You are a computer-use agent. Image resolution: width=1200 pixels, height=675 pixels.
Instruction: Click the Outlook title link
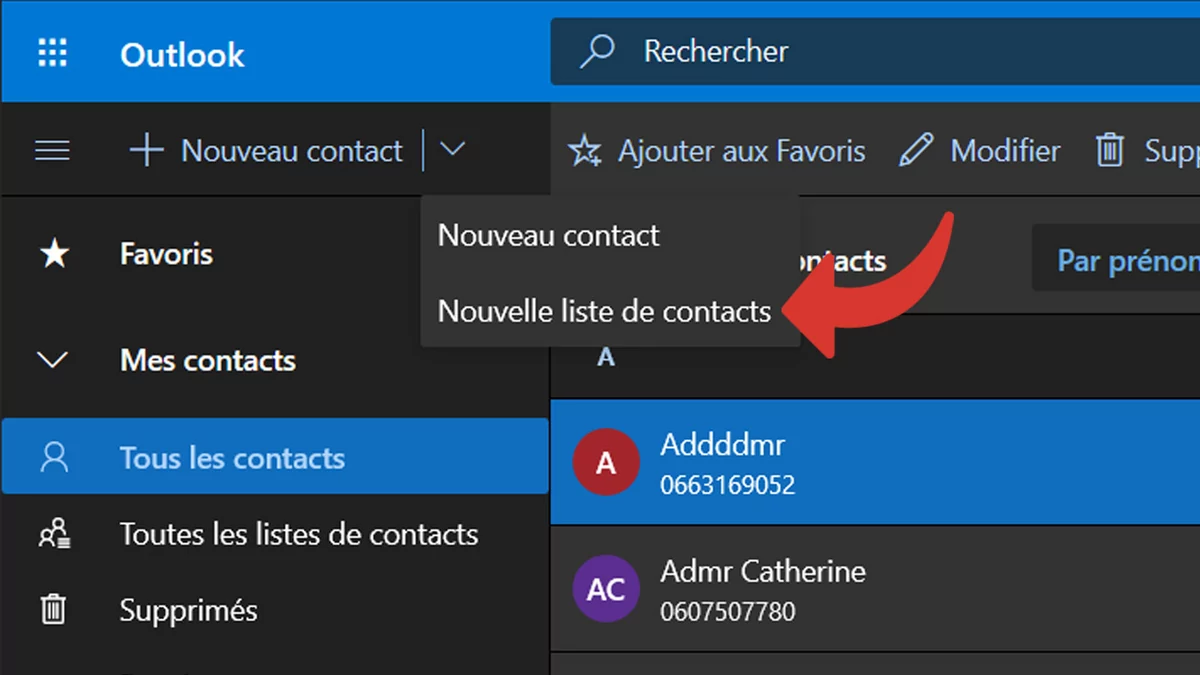click(182, 54)
